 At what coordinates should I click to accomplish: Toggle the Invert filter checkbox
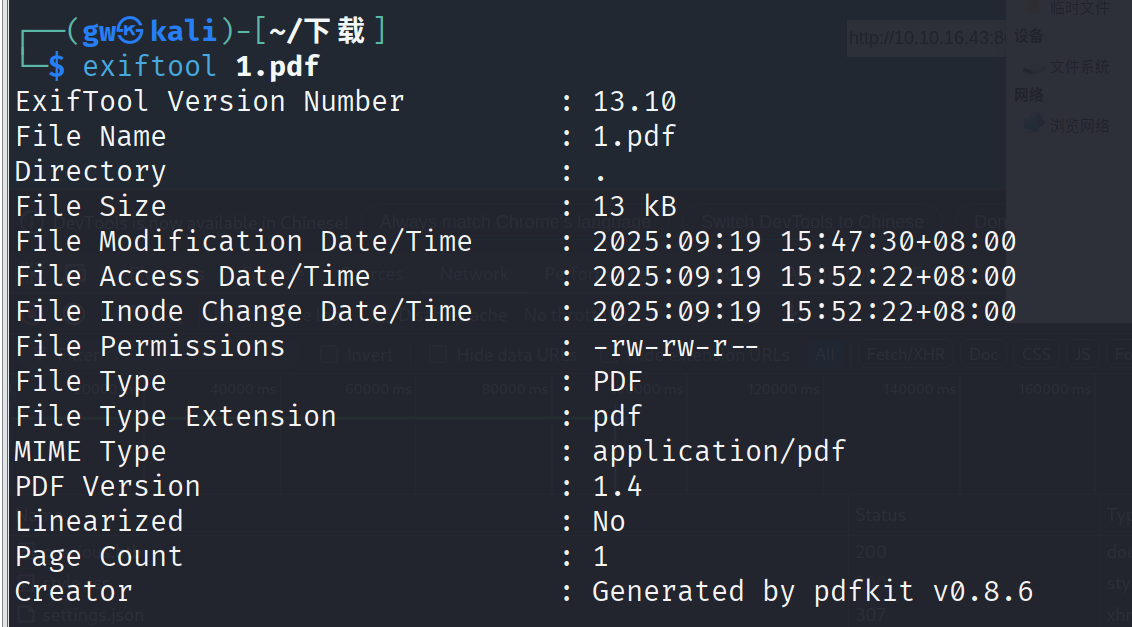(329, 354)
